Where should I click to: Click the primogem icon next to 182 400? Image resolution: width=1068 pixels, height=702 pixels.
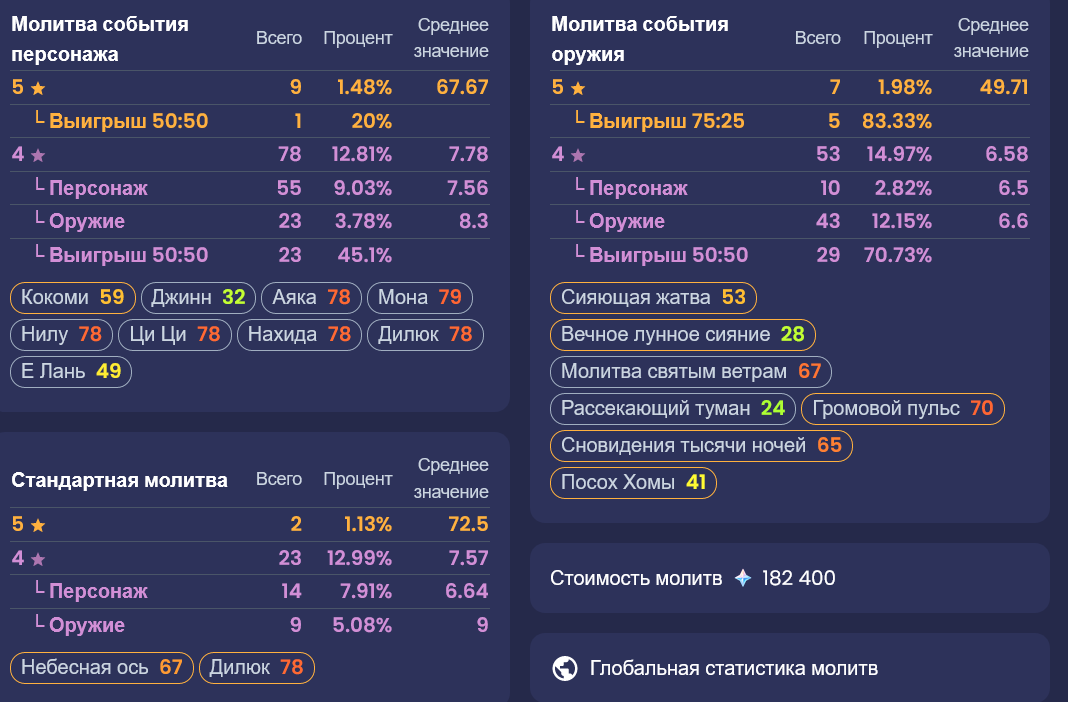742,578
